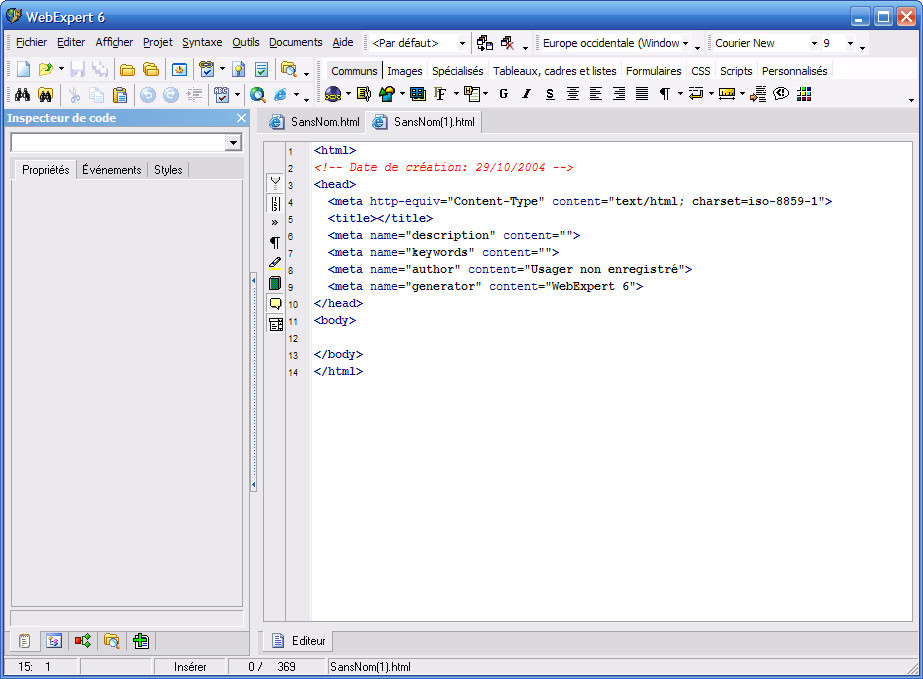This screenshot has width=923, height=679.
Task: Click the open file folder icon
Action: click(45, 69)
